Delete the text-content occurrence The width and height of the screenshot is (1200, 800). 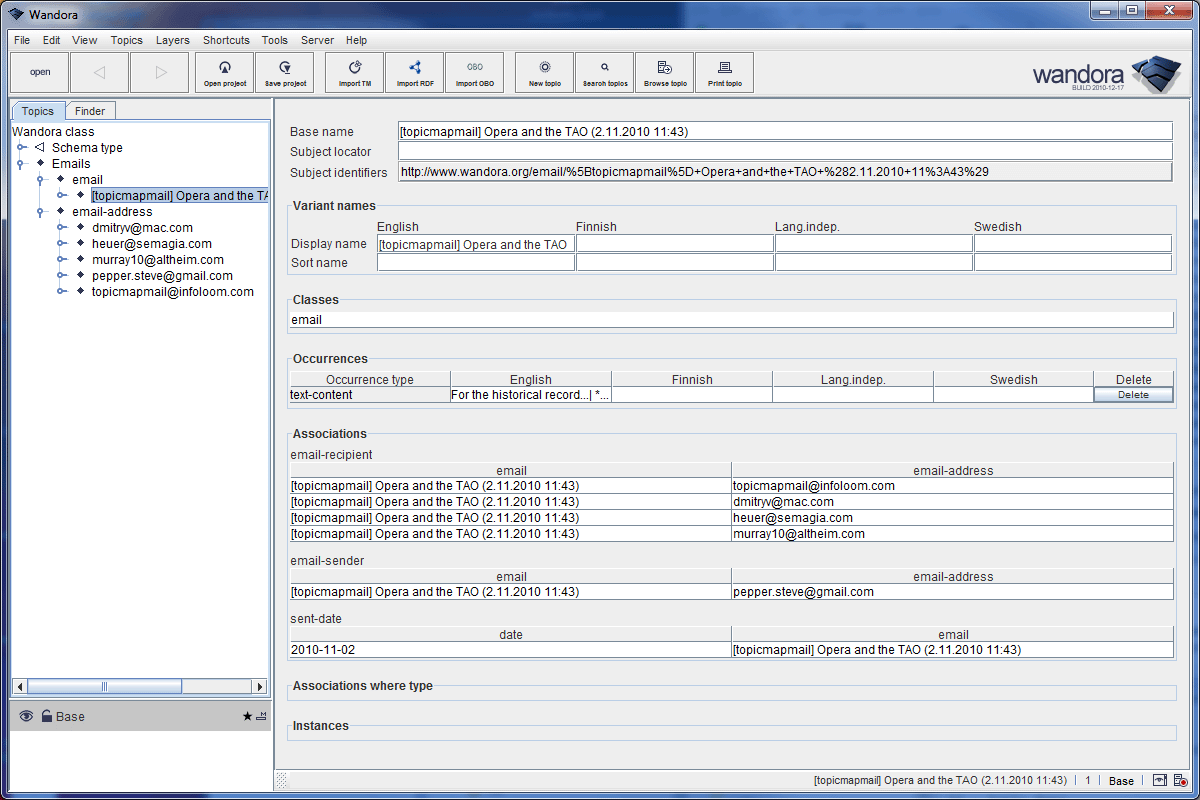pyautogui.click(x=1133, y=394)
